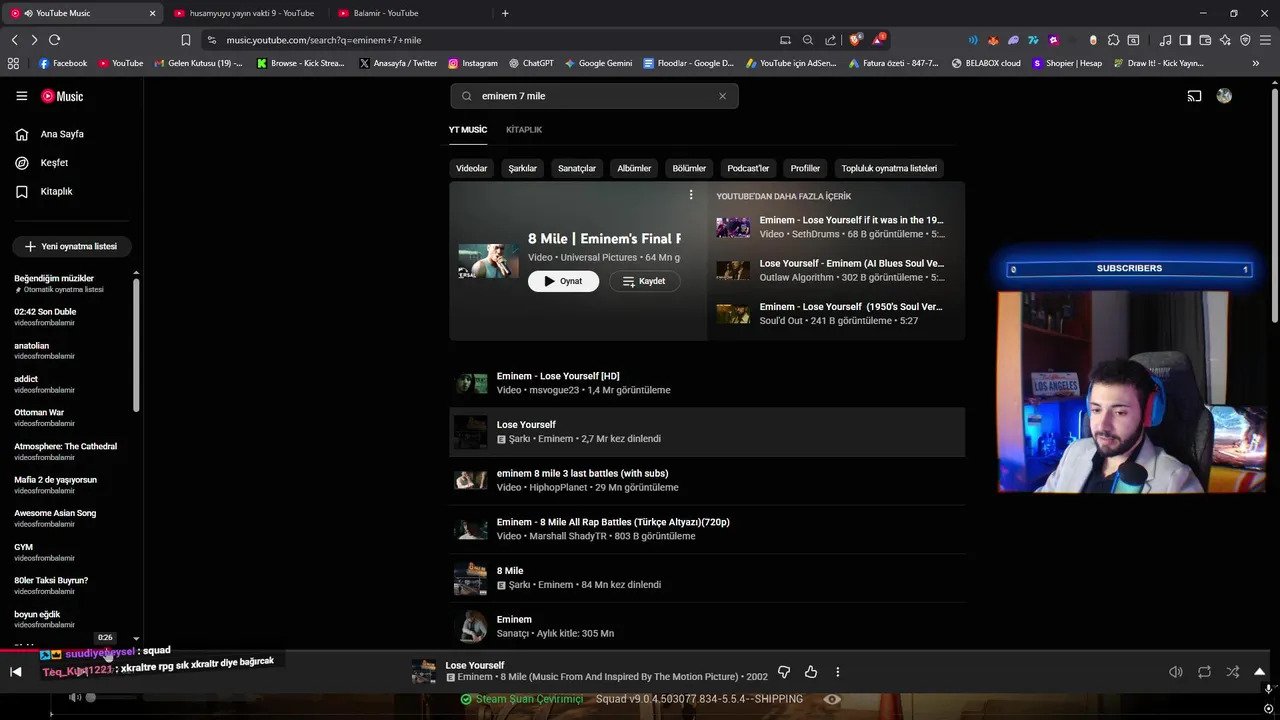
Task: Reload the page in browser
Action: click(55, 40)
